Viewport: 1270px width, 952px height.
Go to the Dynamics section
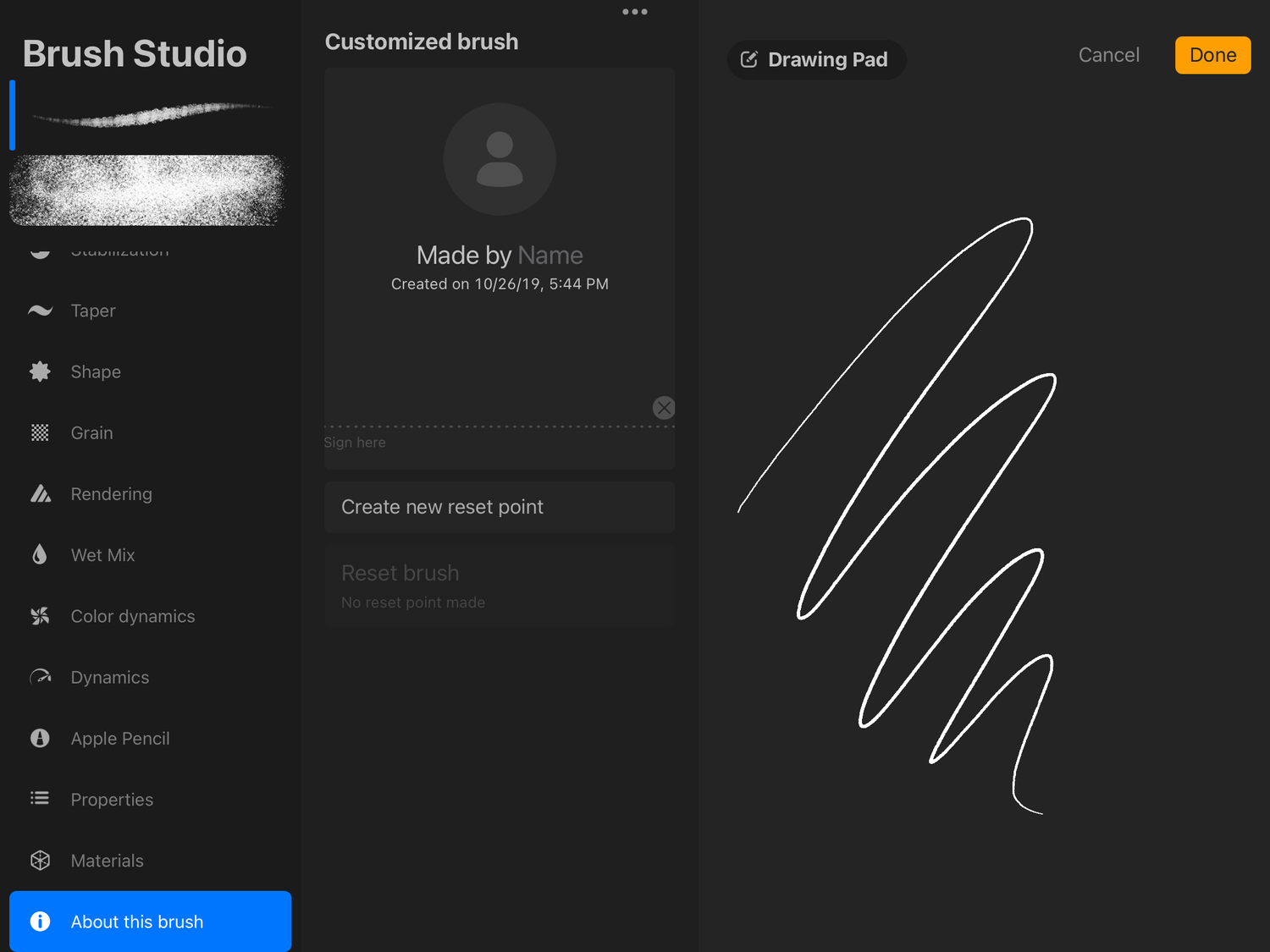click(150, 677)
